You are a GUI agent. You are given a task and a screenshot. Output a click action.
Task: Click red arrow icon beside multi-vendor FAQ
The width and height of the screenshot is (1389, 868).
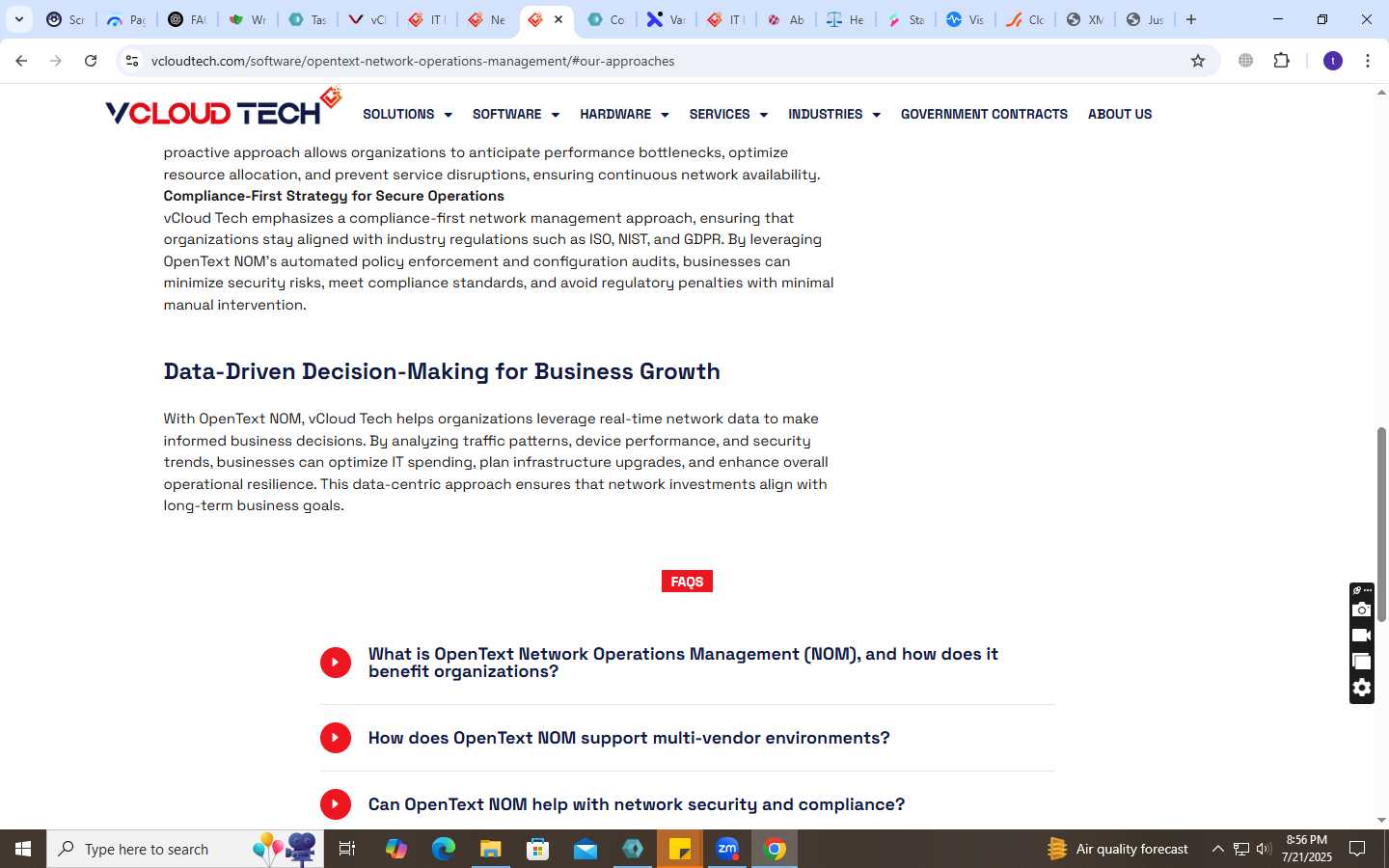pyautogui.click(x=336, y=738)
